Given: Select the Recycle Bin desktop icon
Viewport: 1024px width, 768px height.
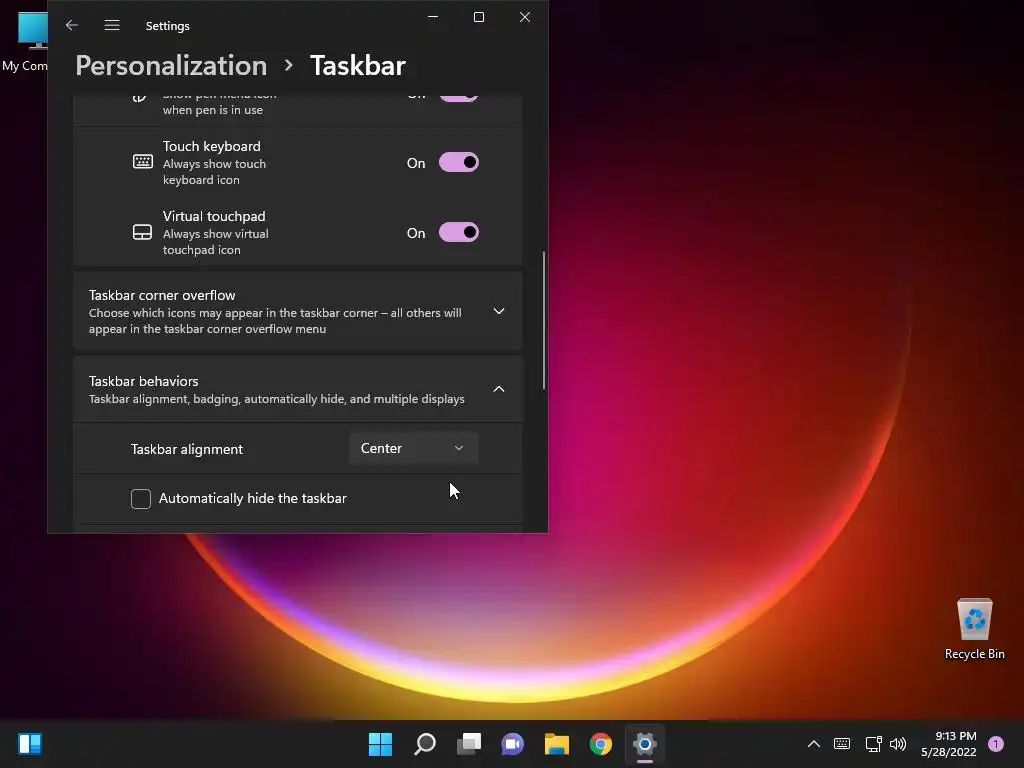Looking at the screenshot, I should click(x=974, y=629).
